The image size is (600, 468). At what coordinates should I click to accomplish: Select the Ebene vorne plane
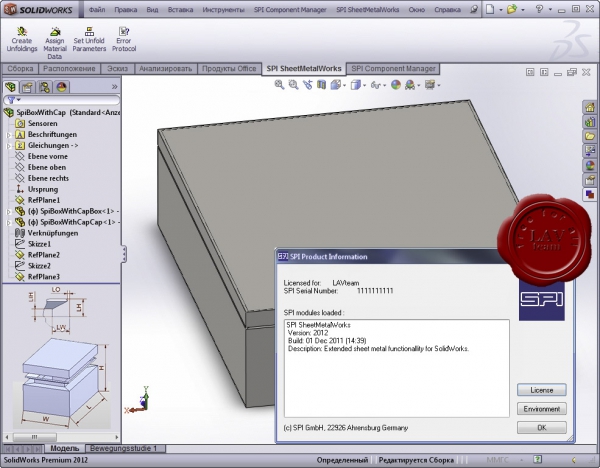coord(47,157)
